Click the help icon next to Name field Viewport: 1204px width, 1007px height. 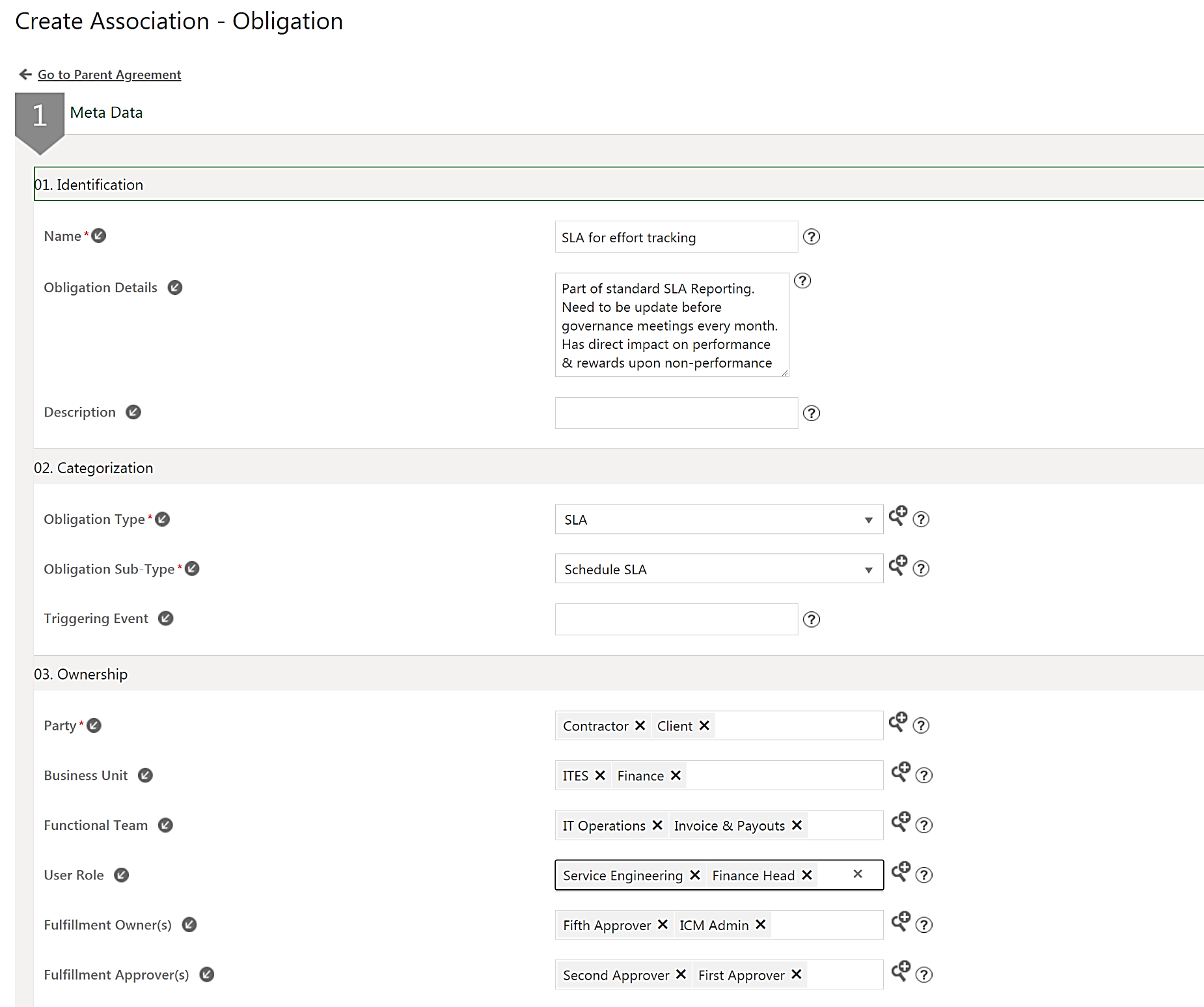[x=811, y=237]
